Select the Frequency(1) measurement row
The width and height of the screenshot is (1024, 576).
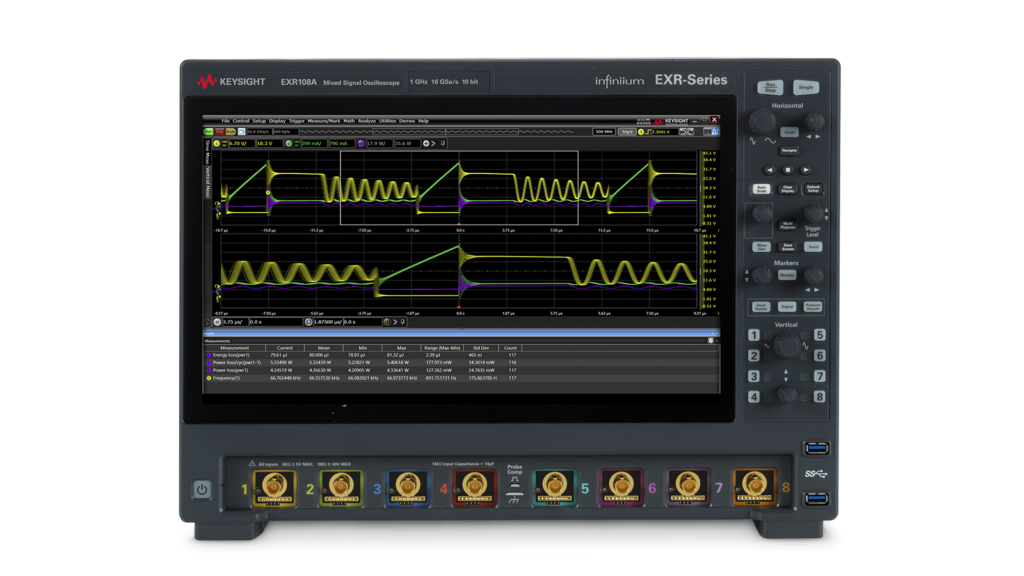tap(235, 379)
